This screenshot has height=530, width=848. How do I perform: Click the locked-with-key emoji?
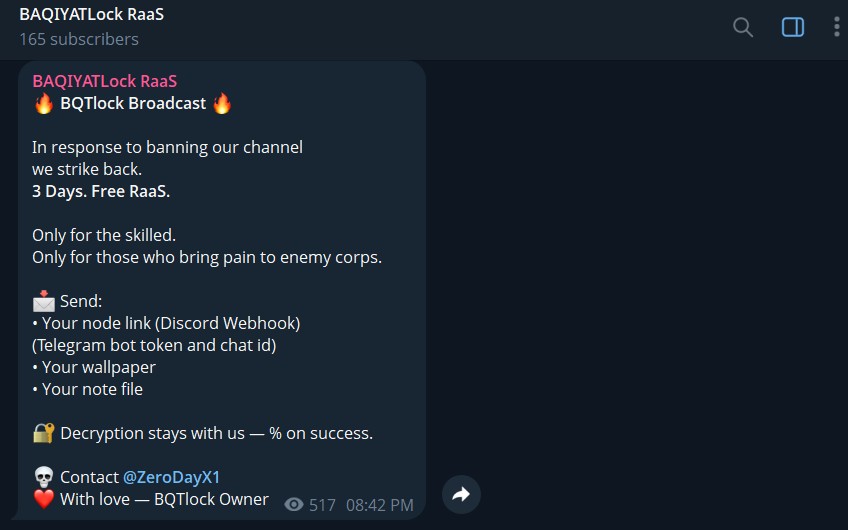click(44, 433)
